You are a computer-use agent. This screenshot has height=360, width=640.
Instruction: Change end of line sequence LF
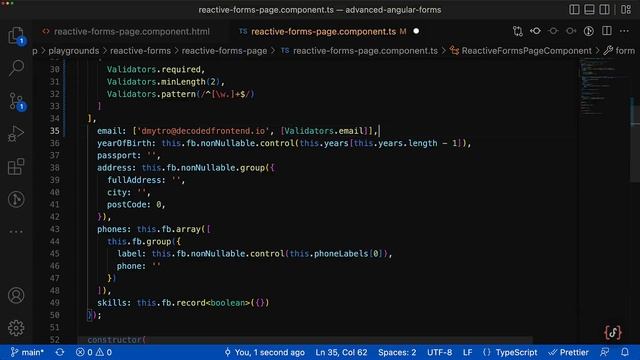point(467,352)
